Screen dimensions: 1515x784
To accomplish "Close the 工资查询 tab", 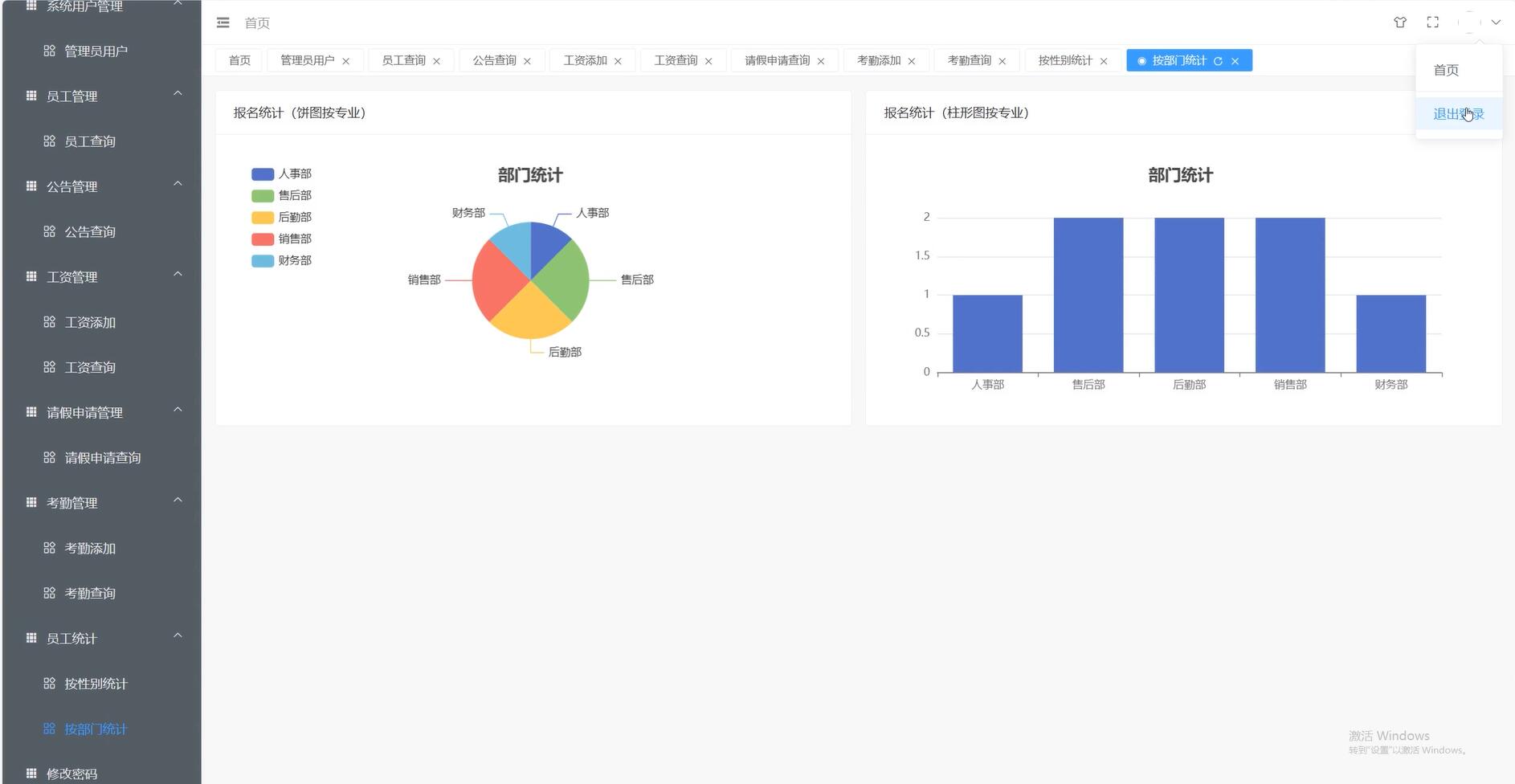I will (x=708, y=61).
